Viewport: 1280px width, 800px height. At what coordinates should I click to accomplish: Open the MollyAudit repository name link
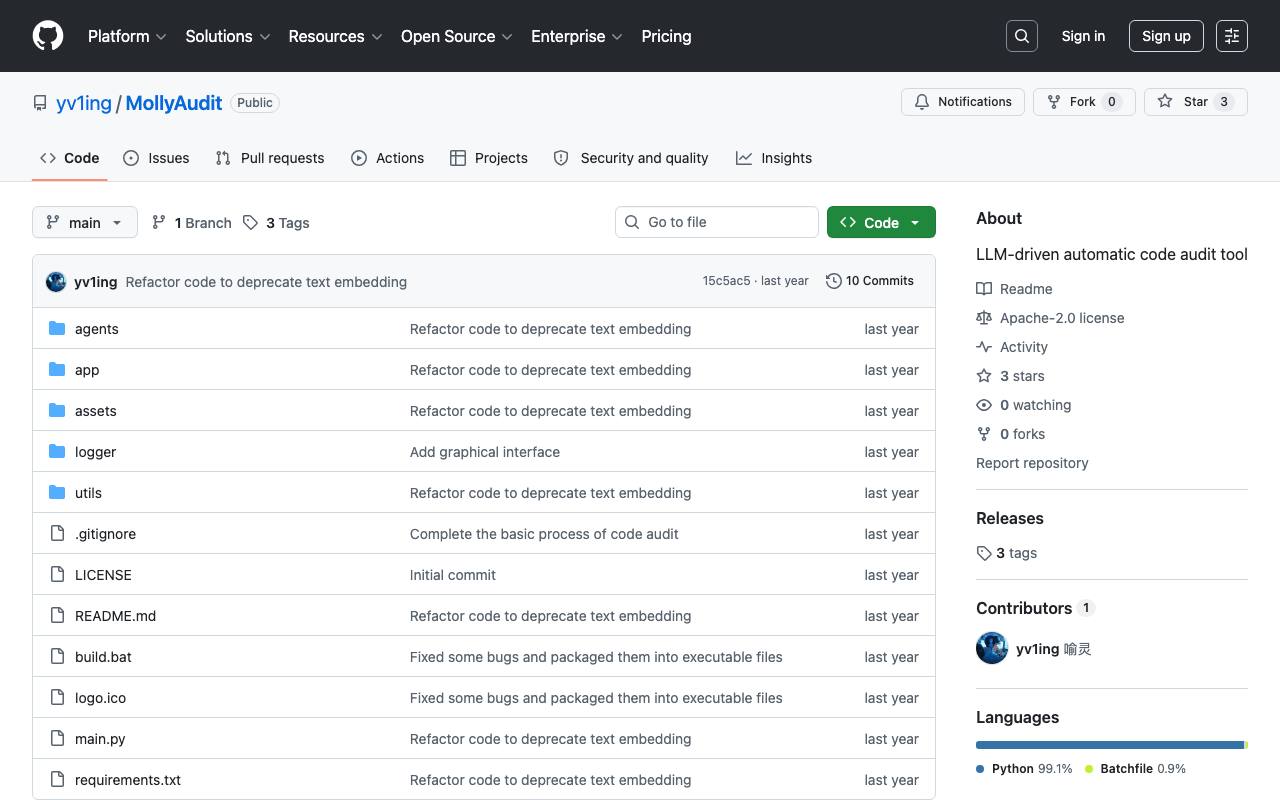click(x=174, y=103)
